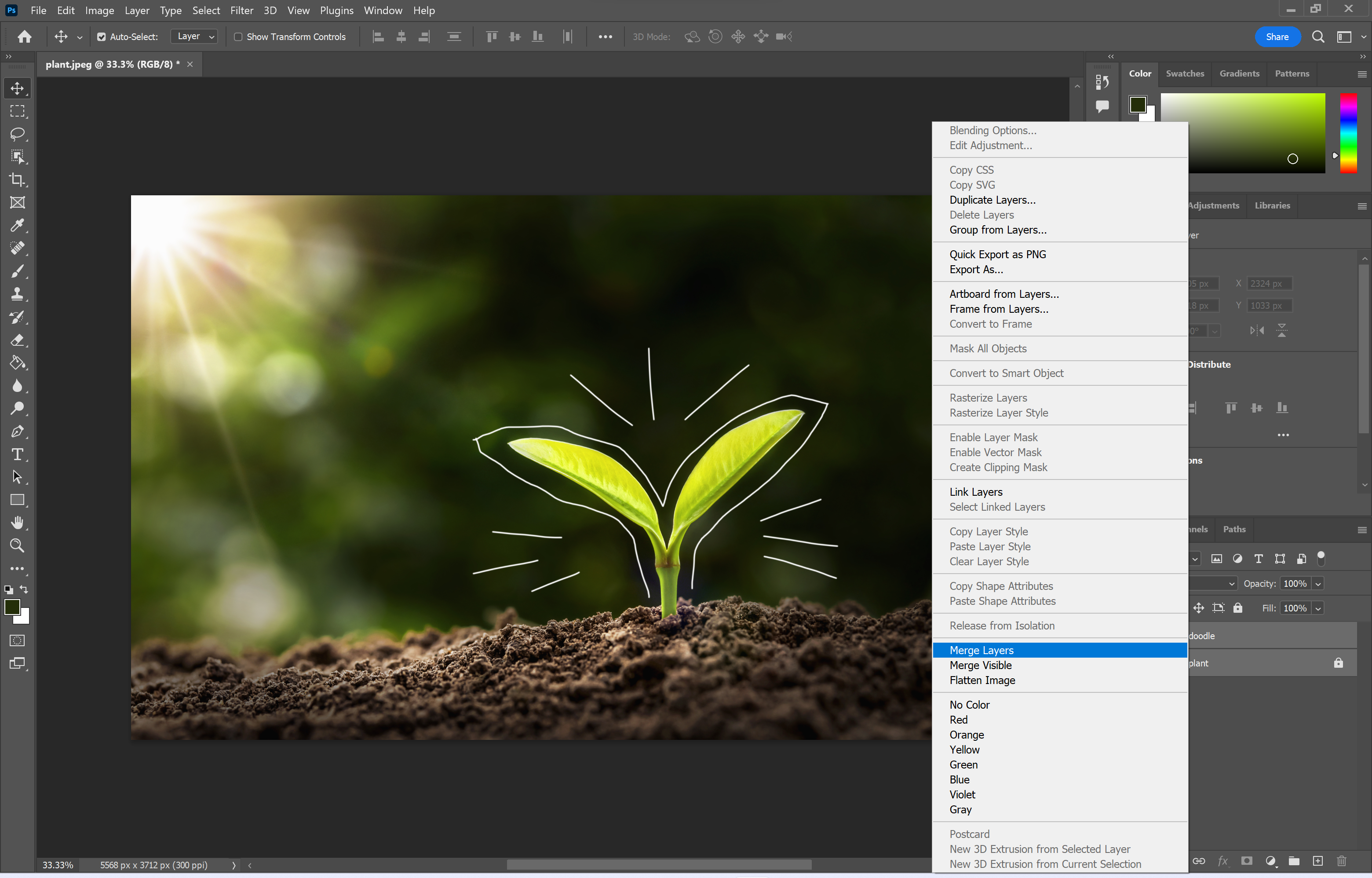Image resolution: width=1372 pixels, height=878 pixels.
Task: Expand the Fill value dropdown arrow
Action: pyautogui.click(x=1318, y=608)
